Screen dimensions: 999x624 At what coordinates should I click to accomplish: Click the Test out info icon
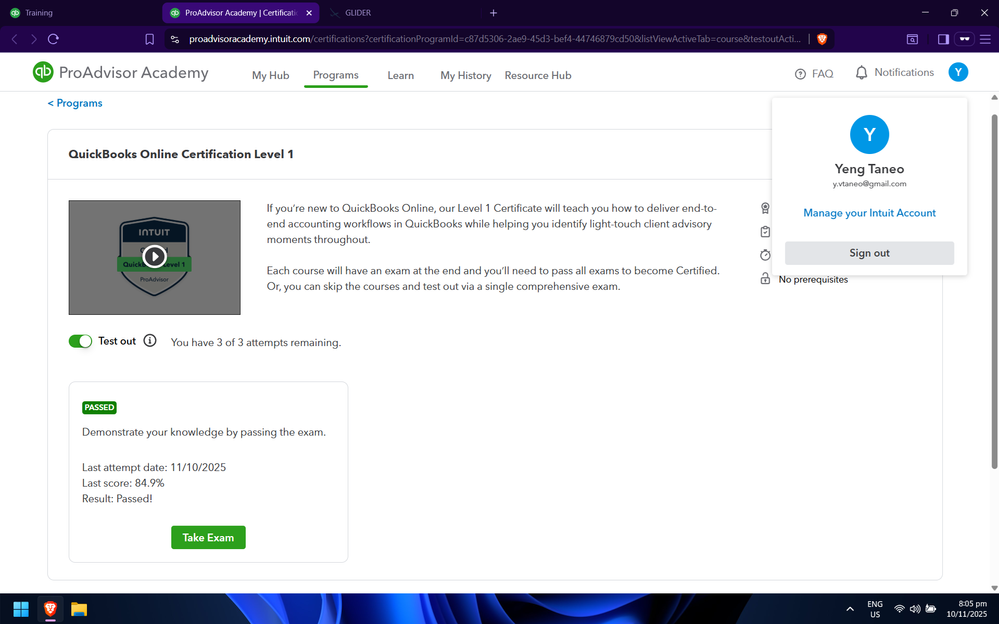point(150,340)
